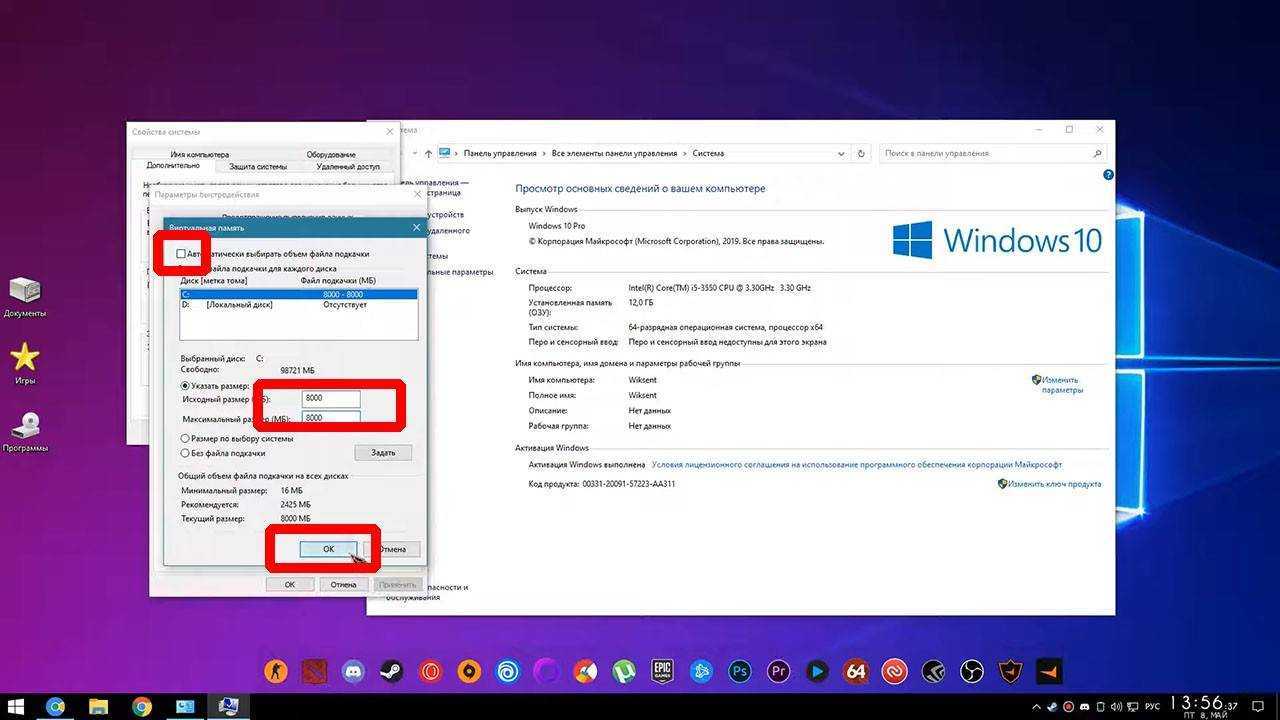Click 'Панель управления' in the address breadcrumb
This screenshot has width=1280, height=720.
[500, 153]
